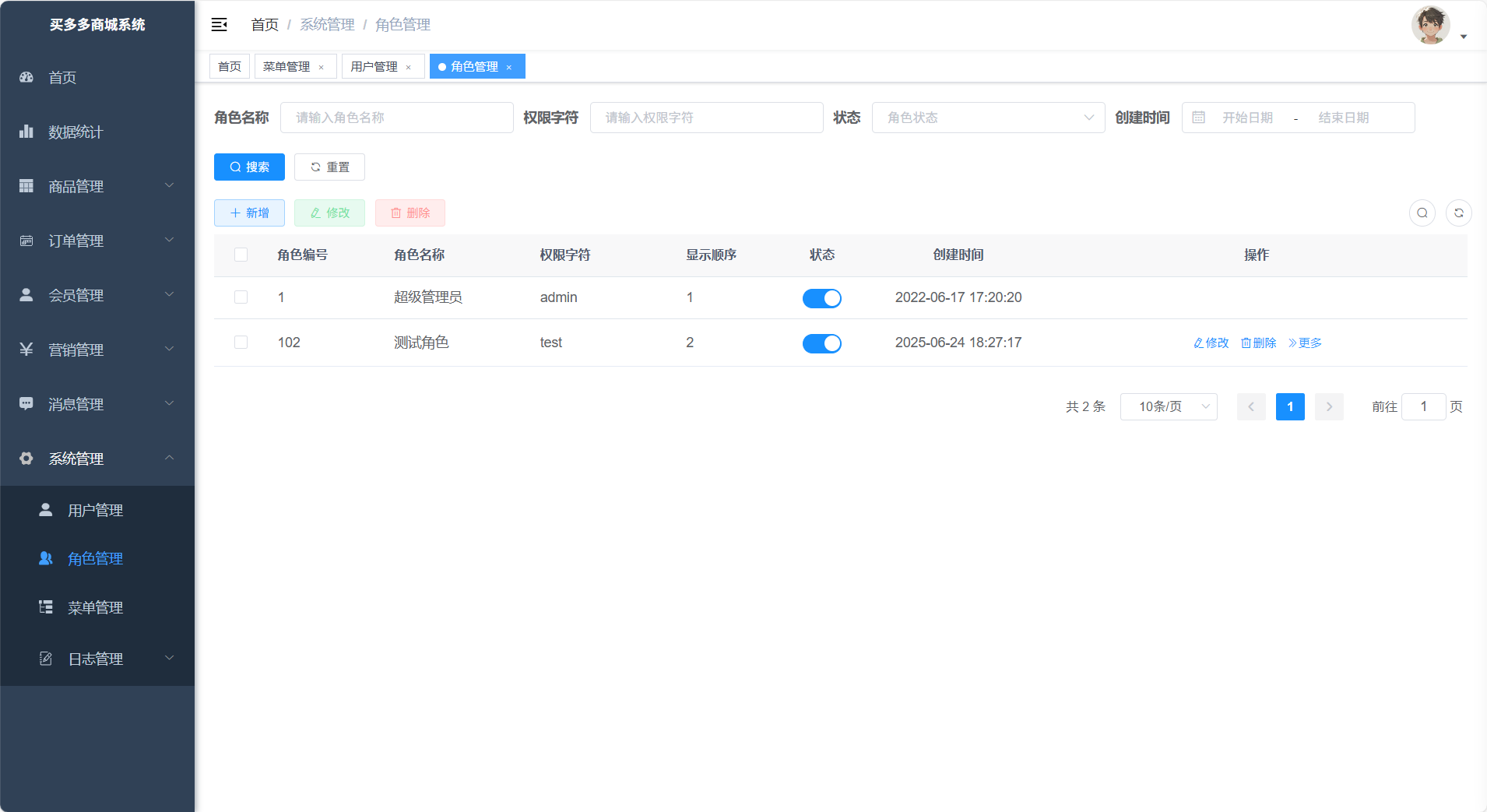Click the round refresh table icon
This screenshot has width=1487, height=812.
(1458, 213)
